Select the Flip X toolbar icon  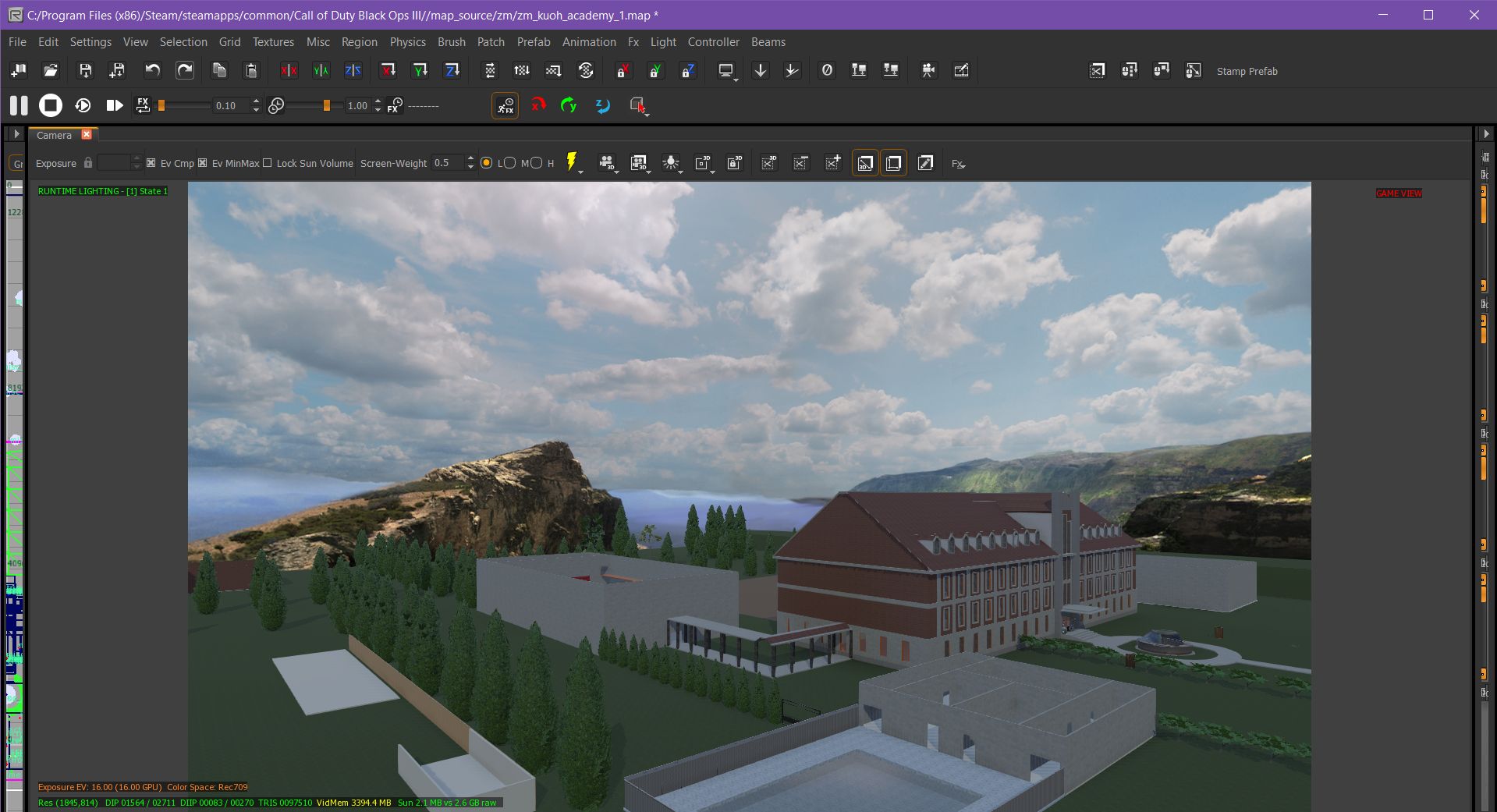pos(289,70)
